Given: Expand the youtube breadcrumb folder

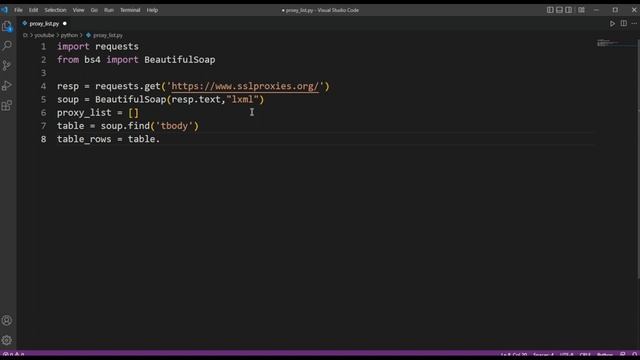Looking at the screenshot, I should 44,36.
